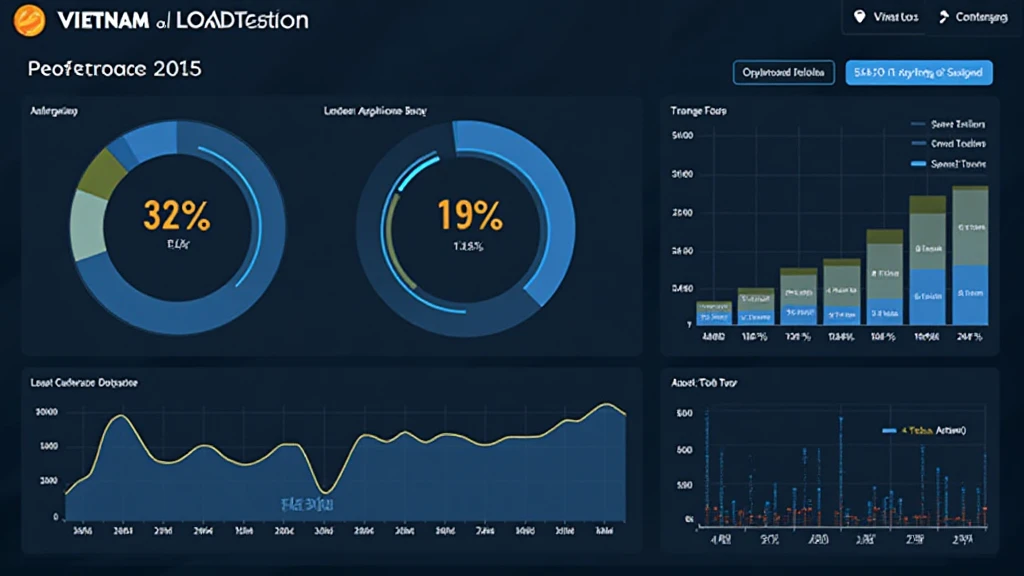Click the second line marker in bar chart legend
Viewport: 1024px width, 576px height.
tap(917, 143)
